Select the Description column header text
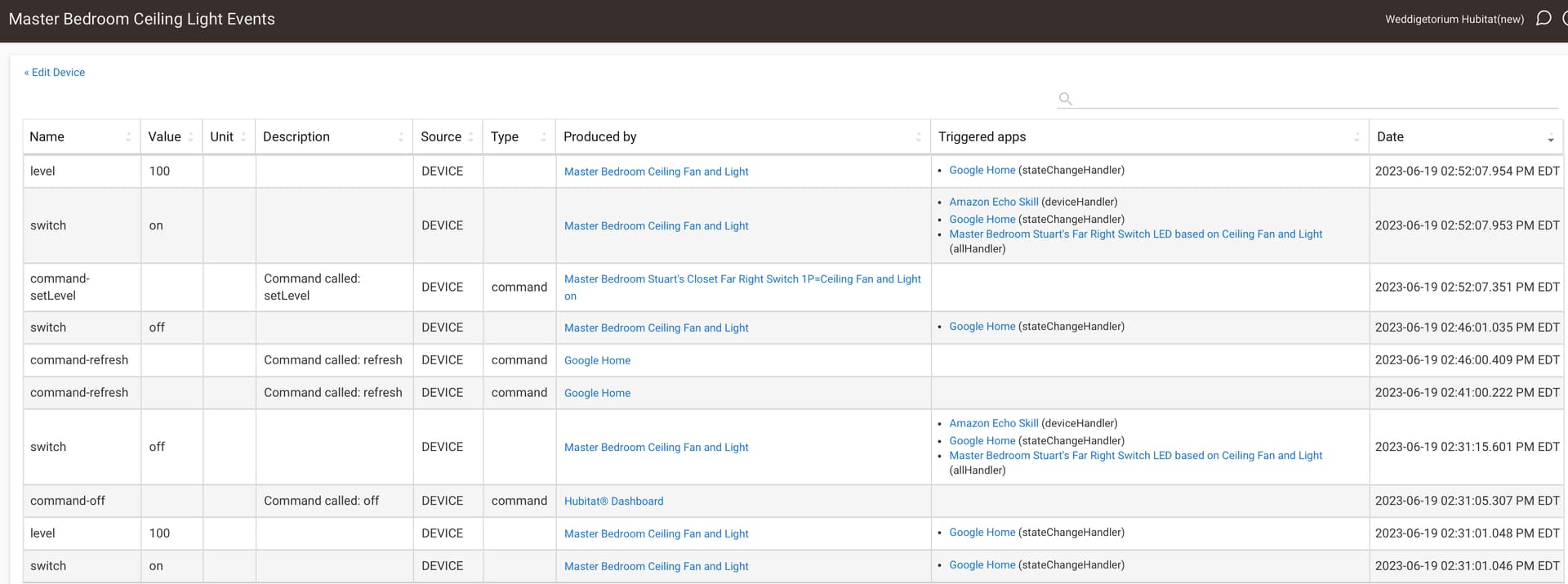 pos(296,136)
